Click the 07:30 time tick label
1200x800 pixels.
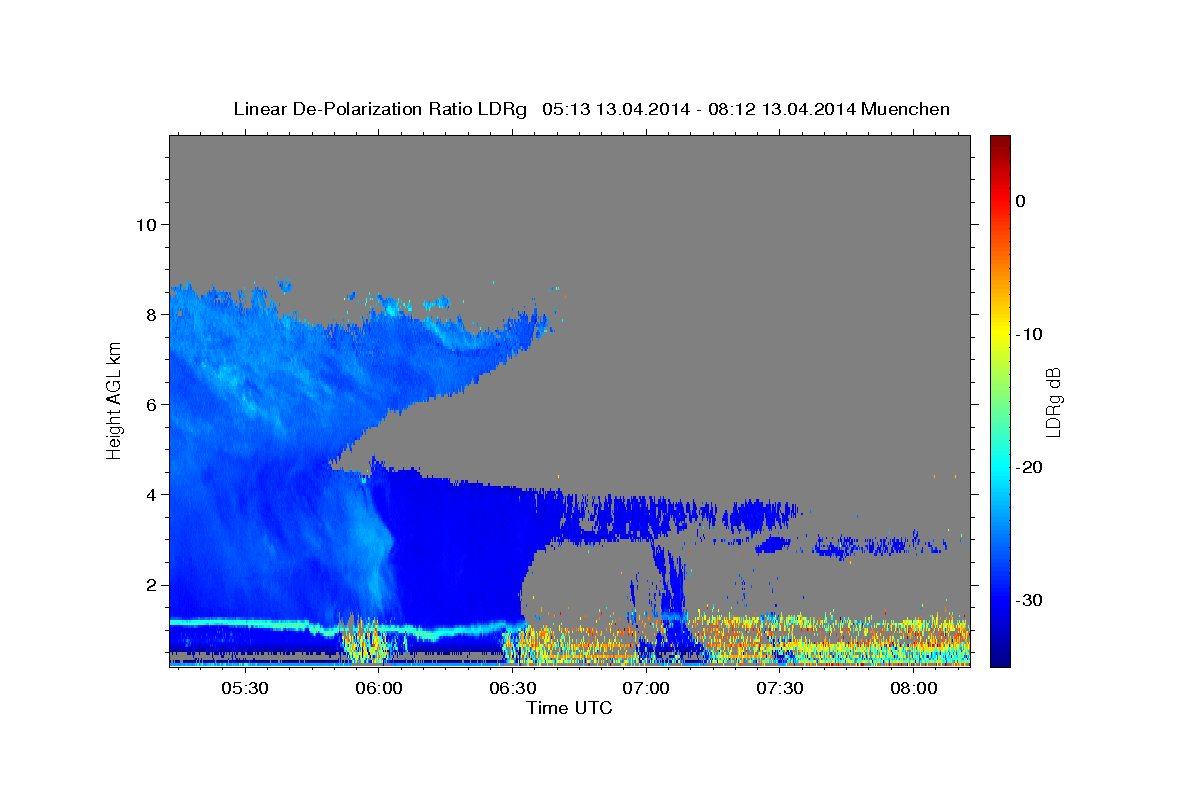pyautogui.click(x=780, y=689)
